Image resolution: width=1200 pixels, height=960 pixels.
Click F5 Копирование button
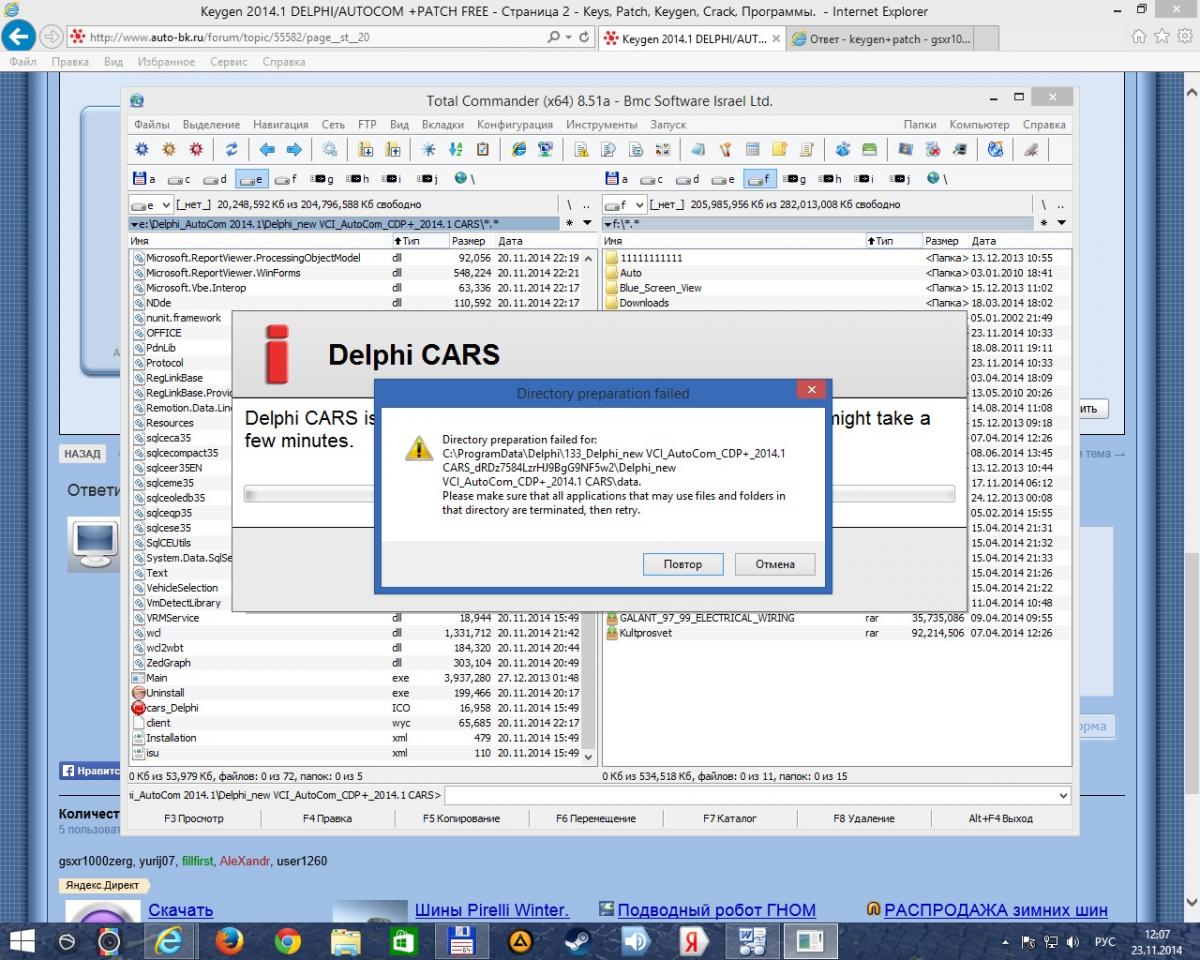point(461,818)
